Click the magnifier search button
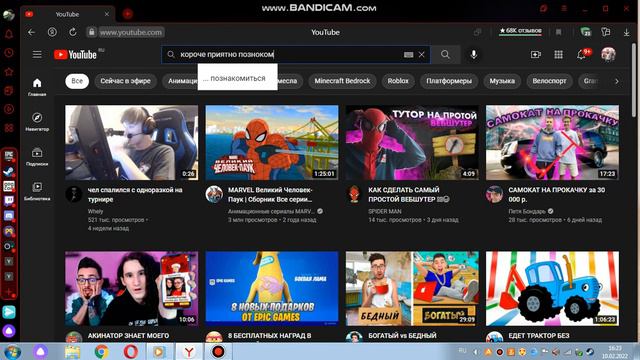Screen dimensions: 640x360 tap(445, 54)
